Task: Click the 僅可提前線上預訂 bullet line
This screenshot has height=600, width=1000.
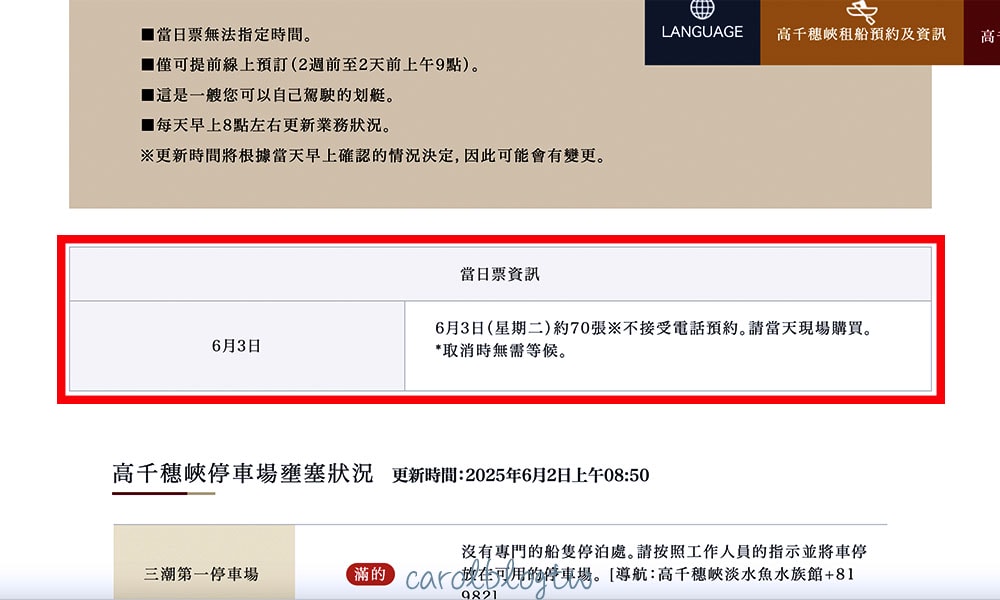Action: pos(311,64)
